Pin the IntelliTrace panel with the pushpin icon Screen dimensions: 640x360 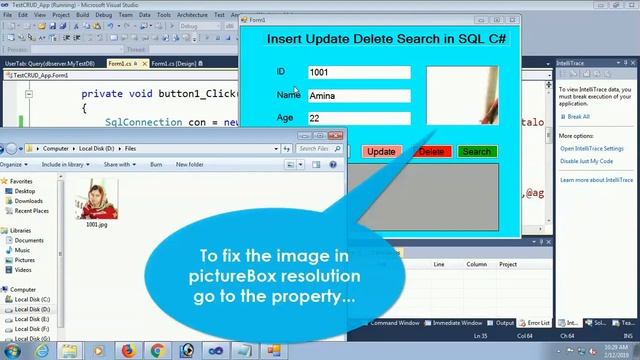coord(625,63)
